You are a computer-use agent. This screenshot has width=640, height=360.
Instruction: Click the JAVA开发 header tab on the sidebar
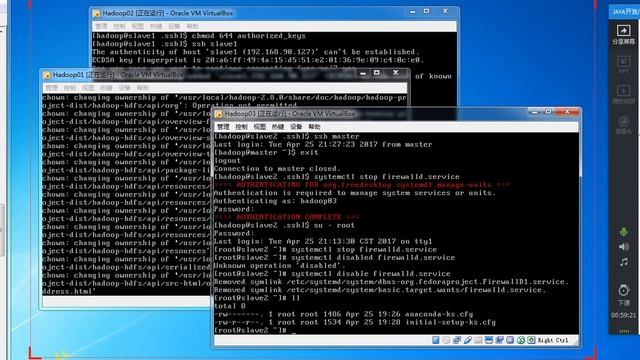[624, 12]
